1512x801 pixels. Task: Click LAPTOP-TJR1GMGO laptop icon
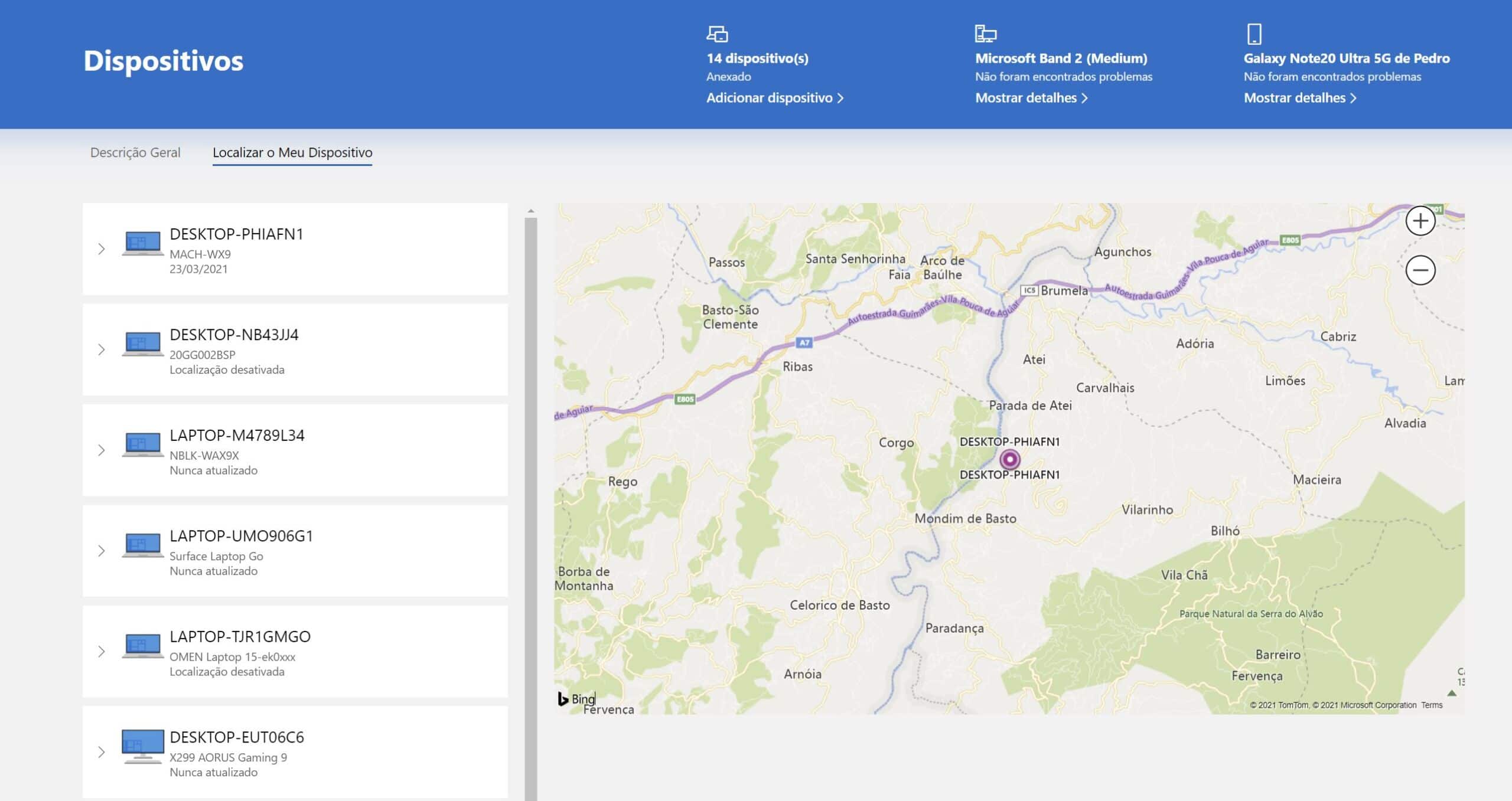pyautogui.click(x=142, y=646)
